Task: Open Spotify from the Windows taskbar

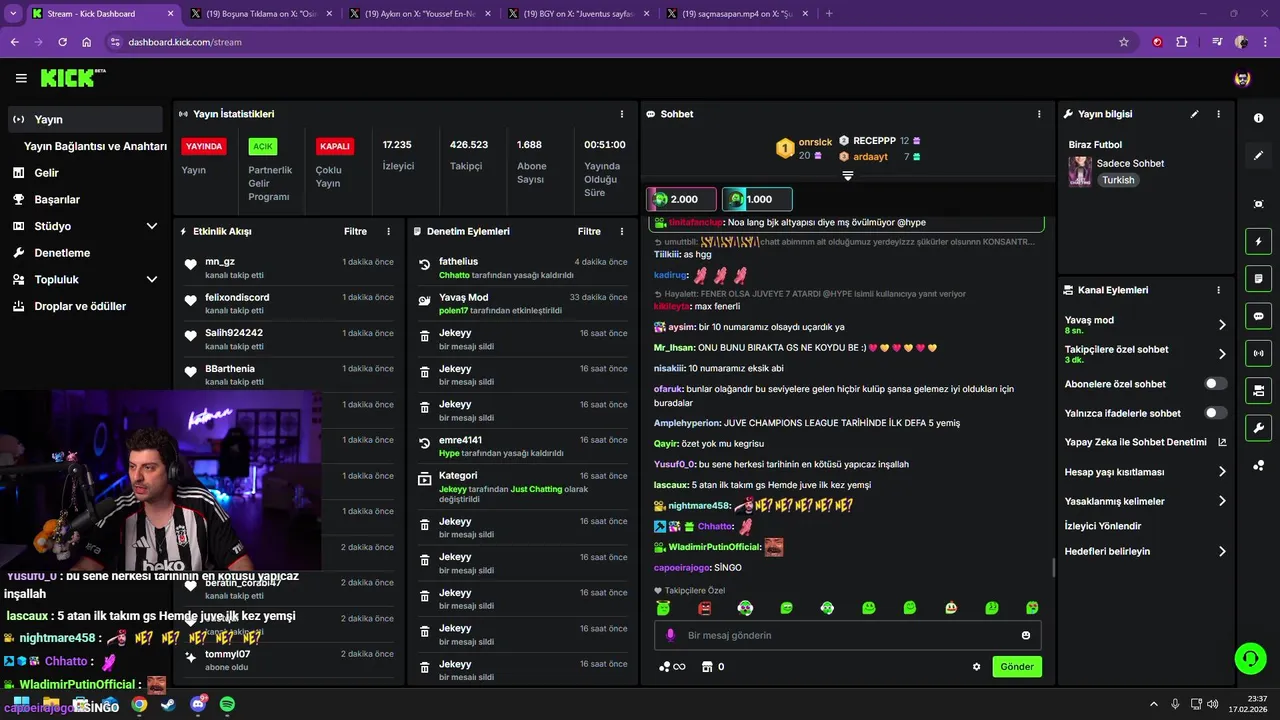Action: coord(227,705)
